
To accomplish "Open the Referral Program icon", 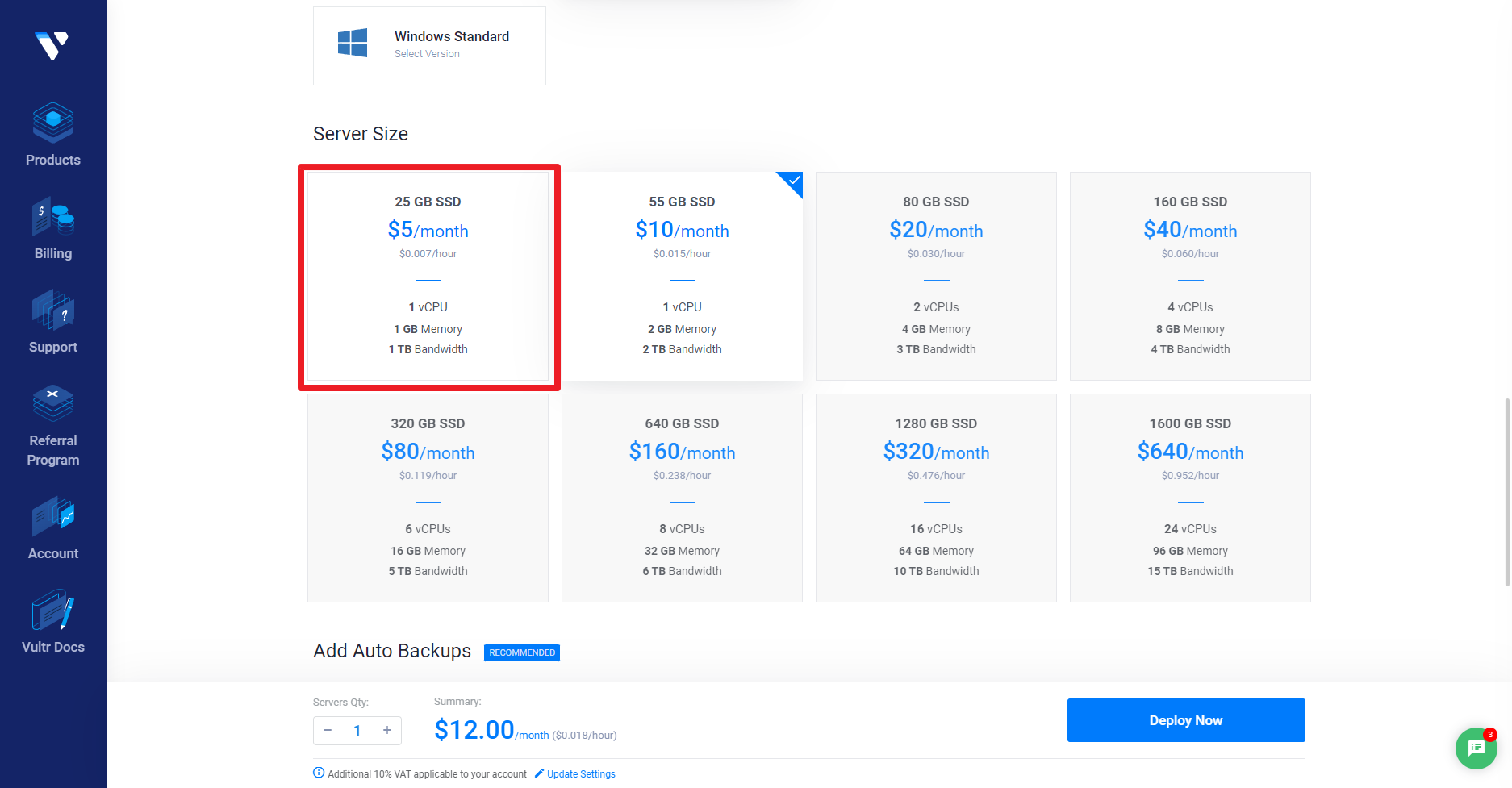I will click(53, 403).
